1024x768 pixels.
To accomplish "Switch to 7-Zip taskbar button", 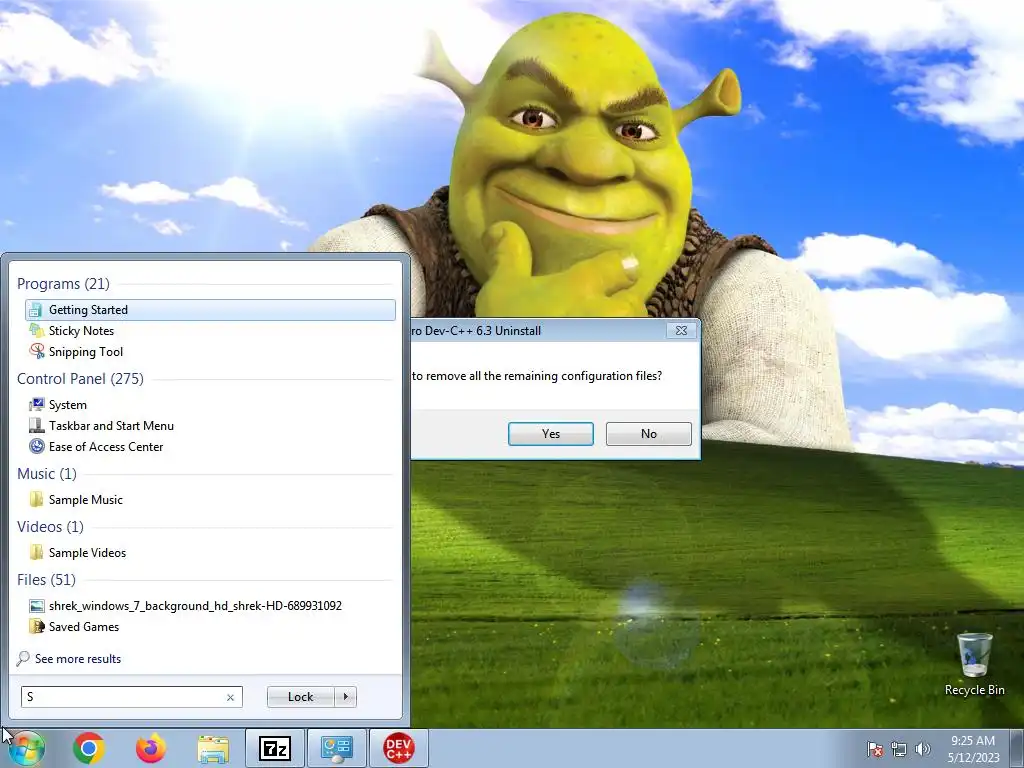I will (x=275, y=748).
